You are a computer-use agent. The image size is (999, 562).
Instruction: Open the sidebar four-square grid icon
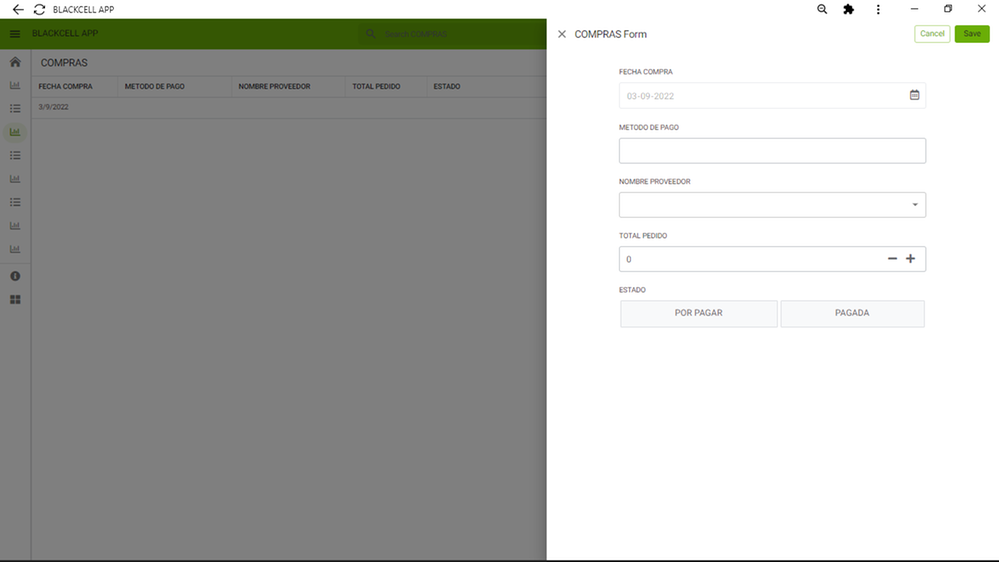point(15,299)
